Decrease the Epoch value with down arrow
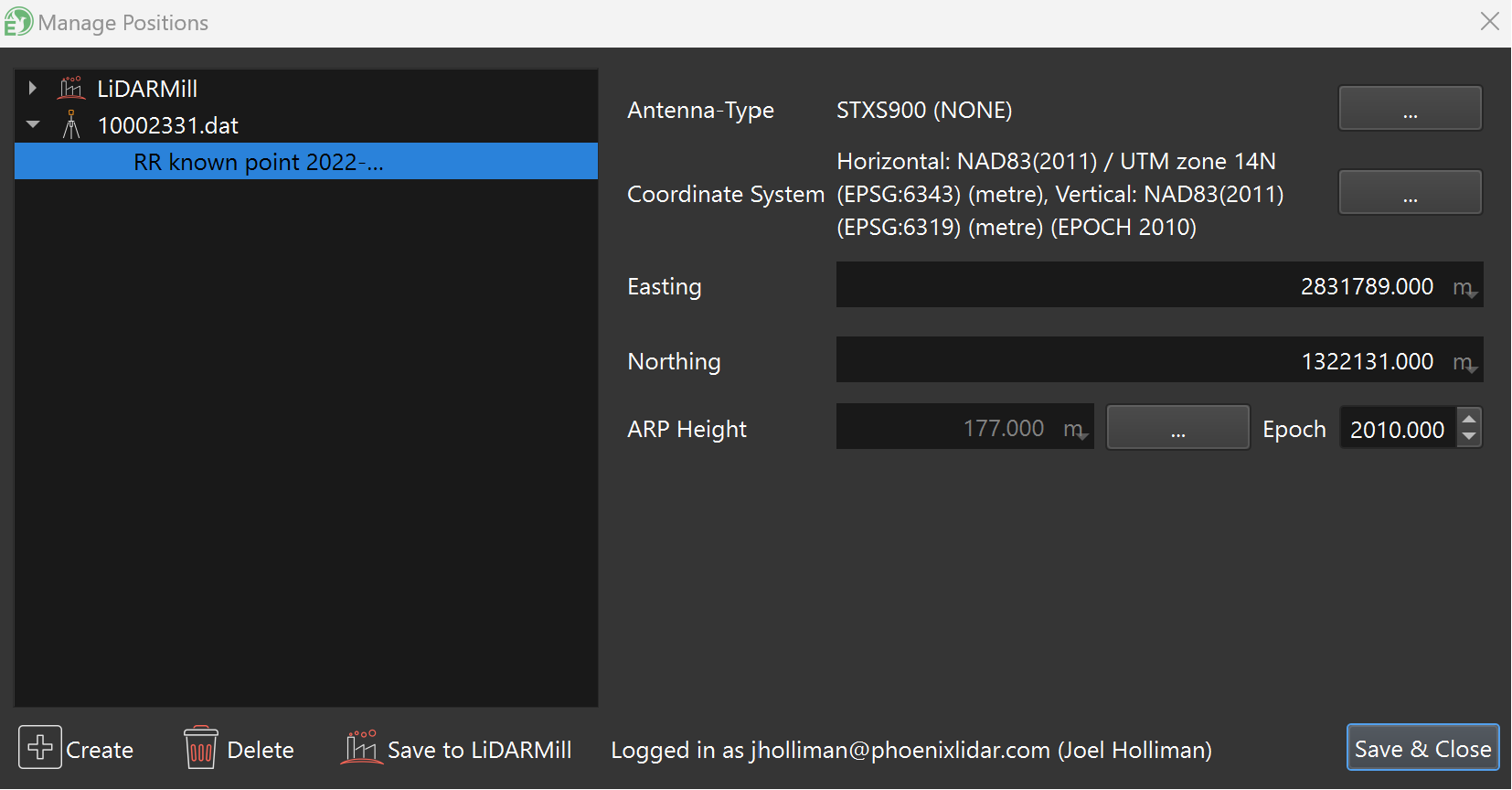Screen dimensions: 1512x790 (x=1469, y=437)
